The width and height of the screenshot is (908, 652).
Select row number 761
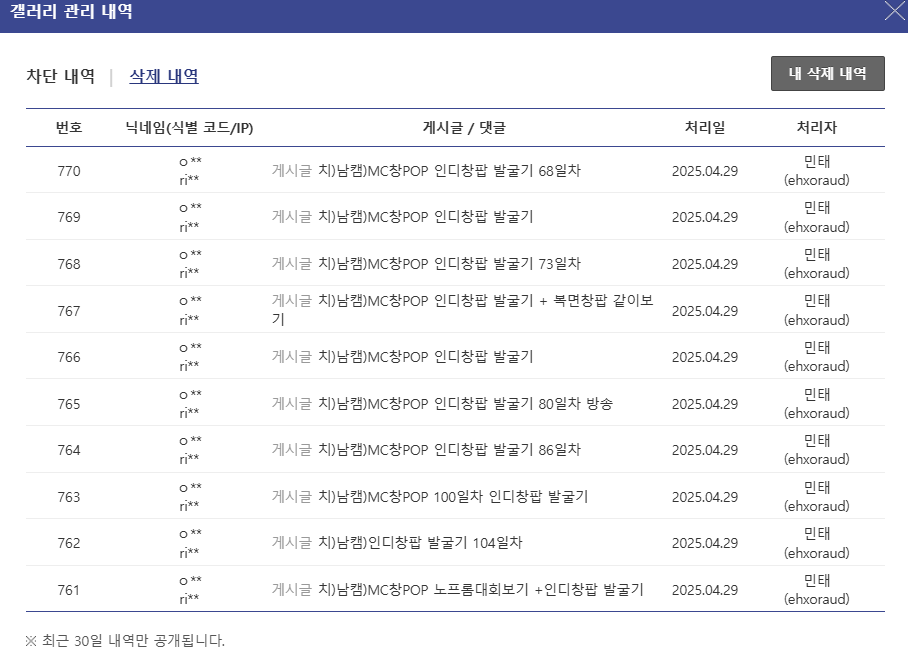[69, 590]
